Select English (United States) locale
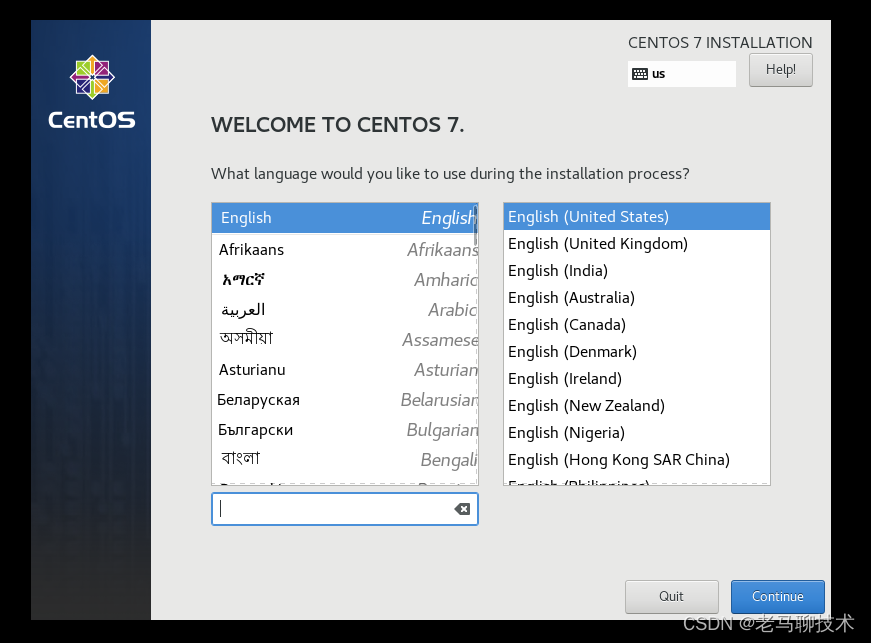This screenshot has width=871, height=643. pyautogui.click(x=637, y=217)
